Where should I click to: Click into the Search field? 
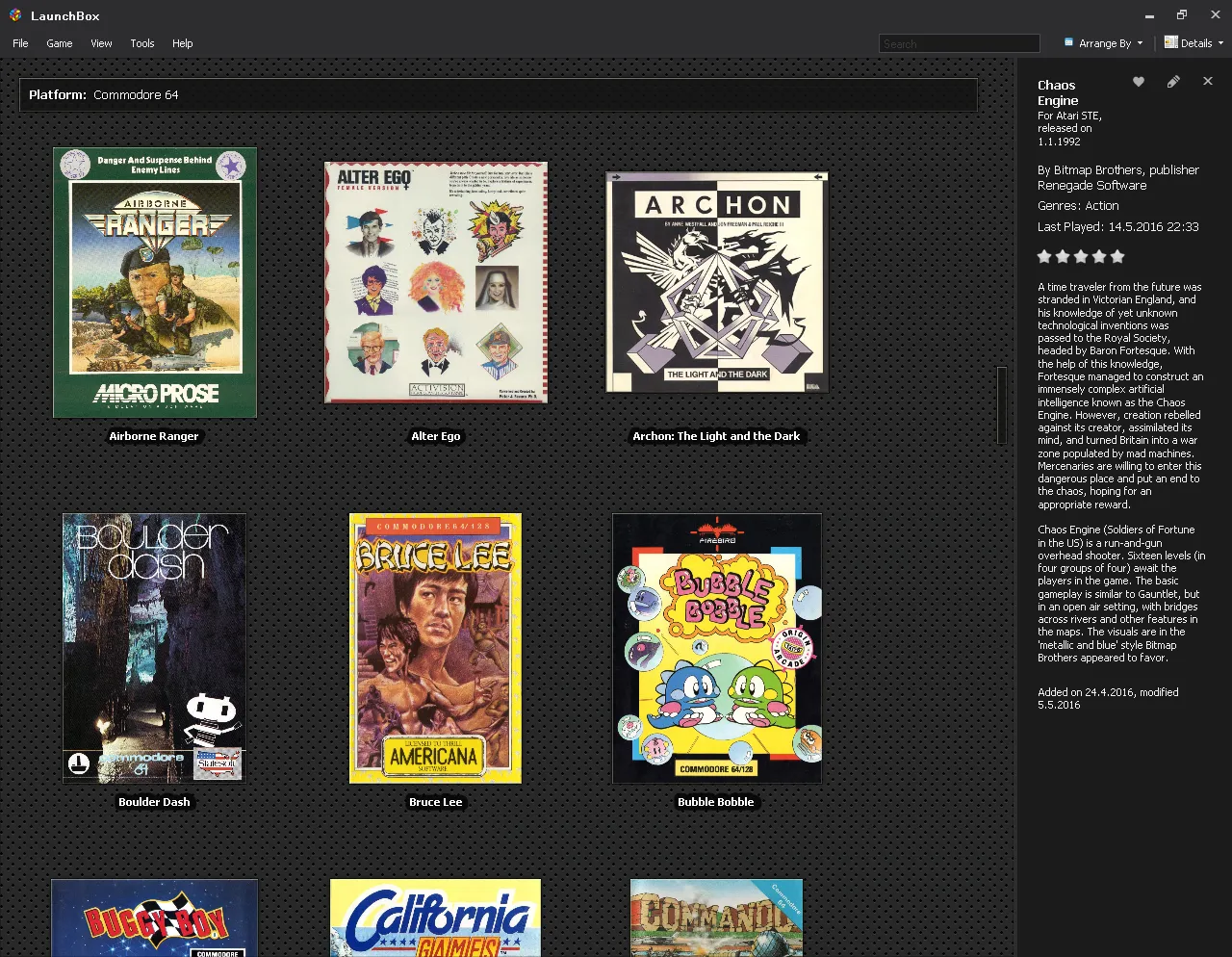(960, 43)
